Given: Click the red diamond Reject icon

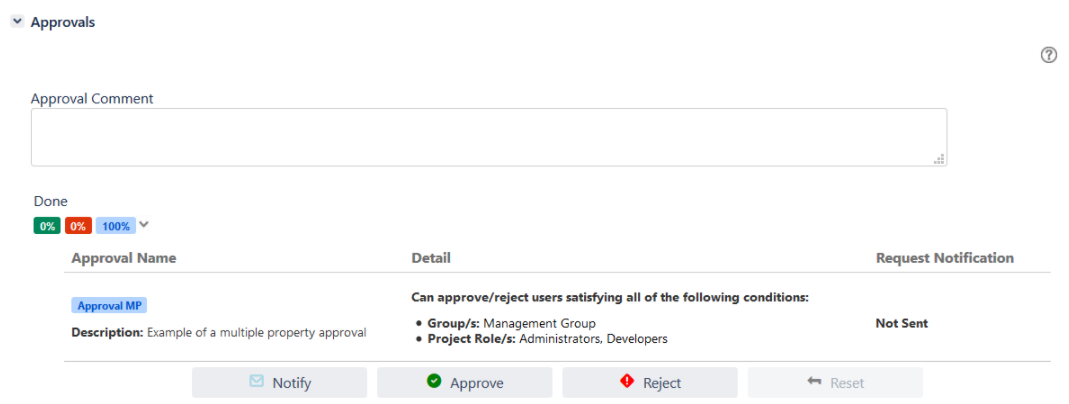Looking at the screenshot, I should (627, 382).
